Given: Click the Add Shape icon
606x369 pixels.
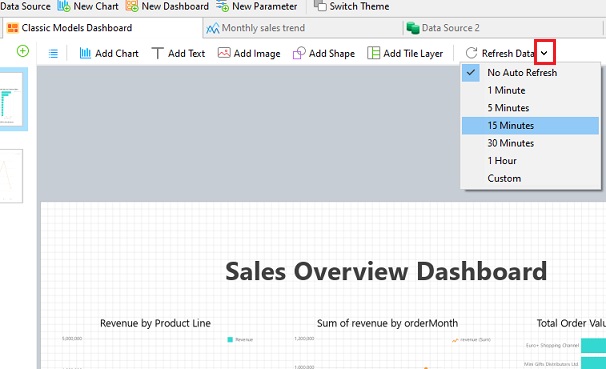Looking at the screenshot, I should point(299,53).
